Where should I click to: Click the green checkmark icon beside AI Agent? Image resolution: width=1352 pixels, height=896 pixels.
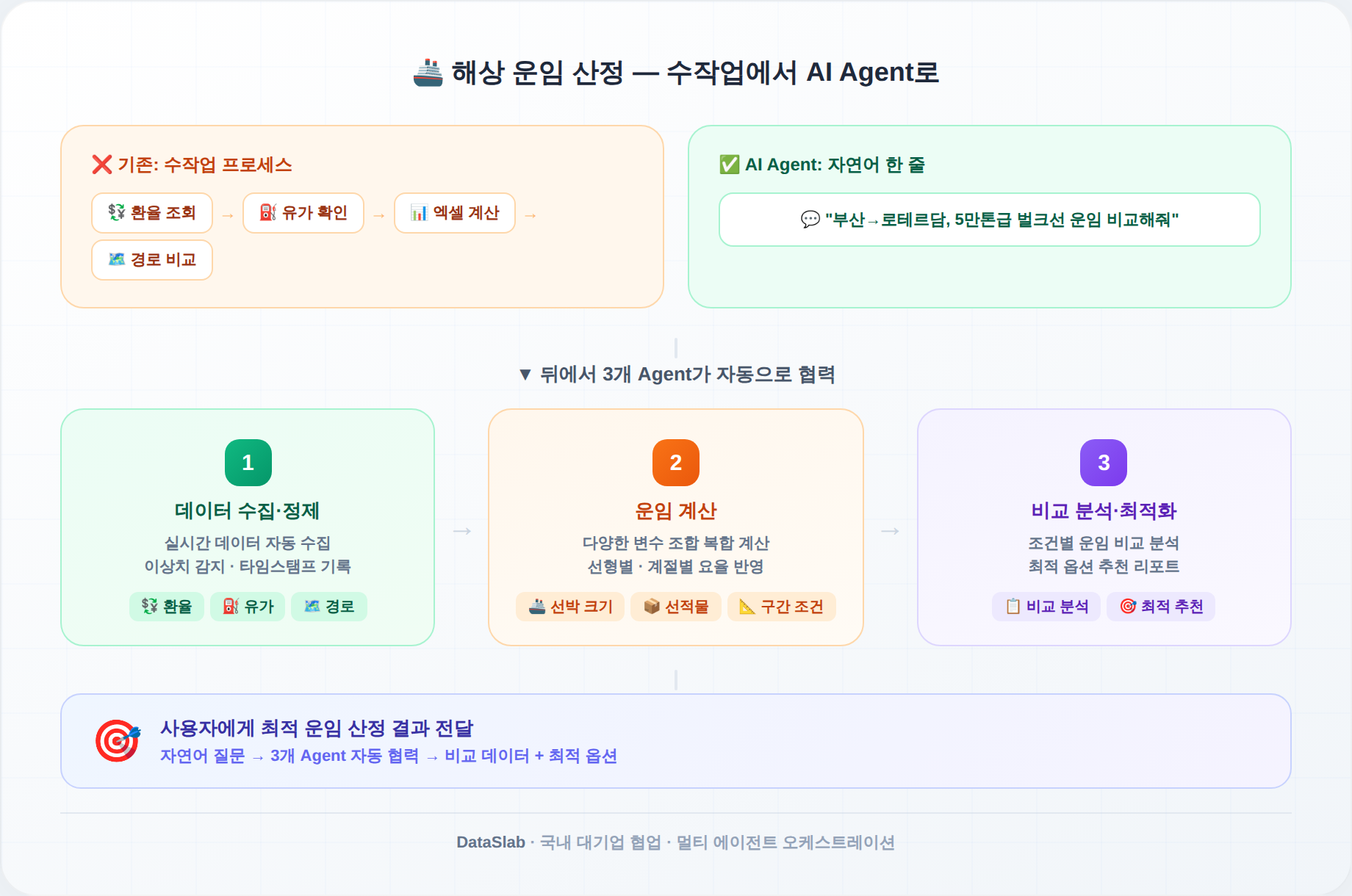click(729, 165)
